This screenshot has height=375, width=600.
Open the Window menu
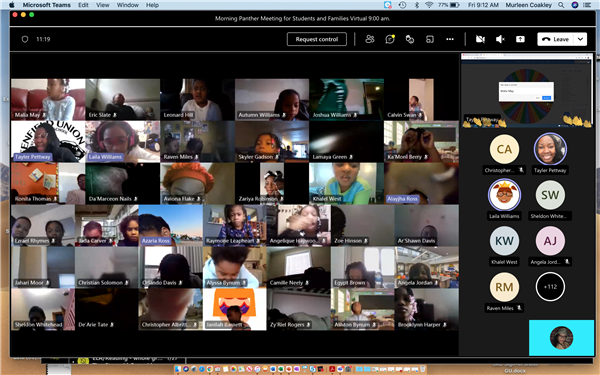point(127,5)
